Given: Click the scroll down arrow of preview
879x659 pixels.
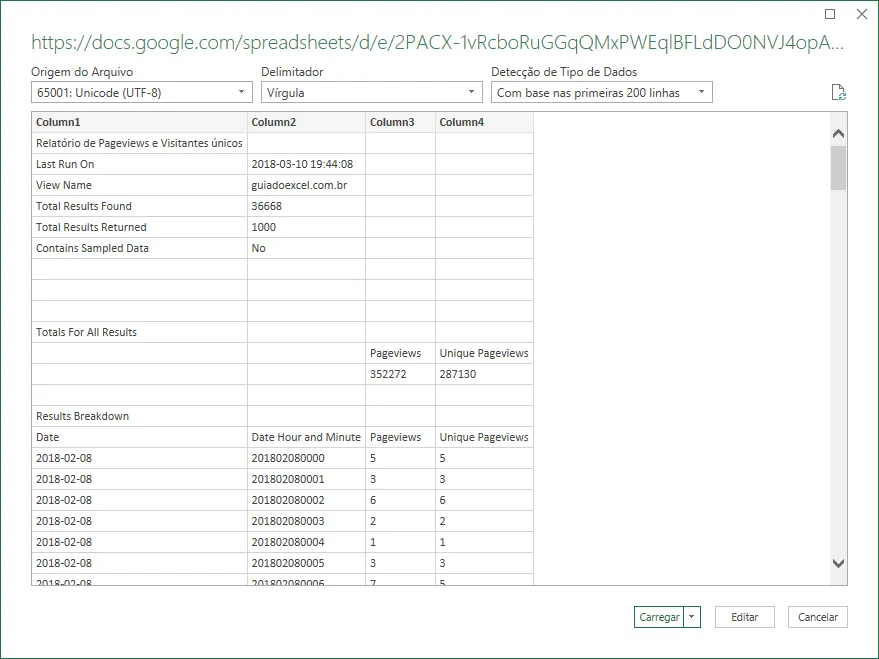Looking at the screenshot, I should (x=839, y=564).
